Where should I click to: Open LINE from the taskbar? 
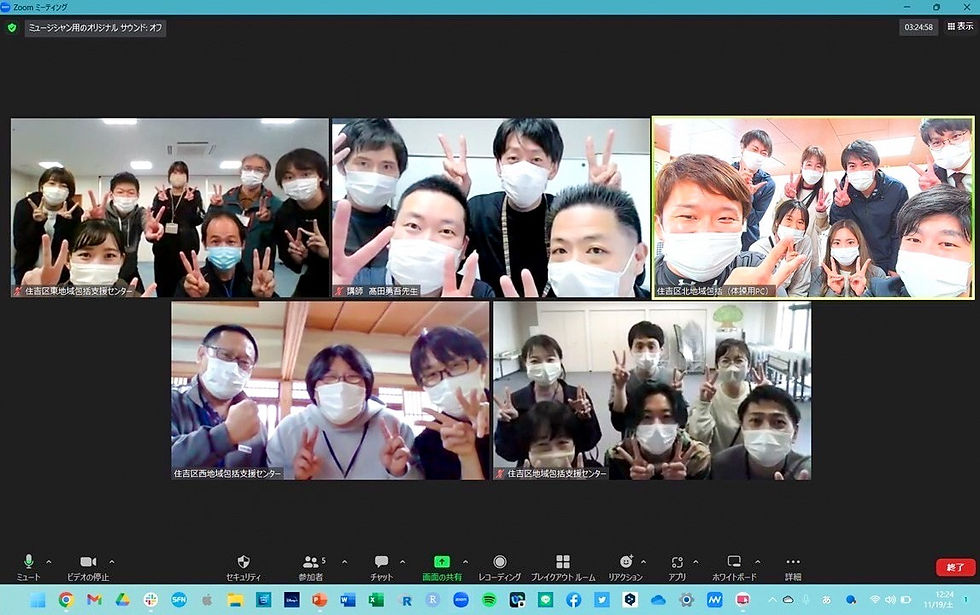point(545,600)
